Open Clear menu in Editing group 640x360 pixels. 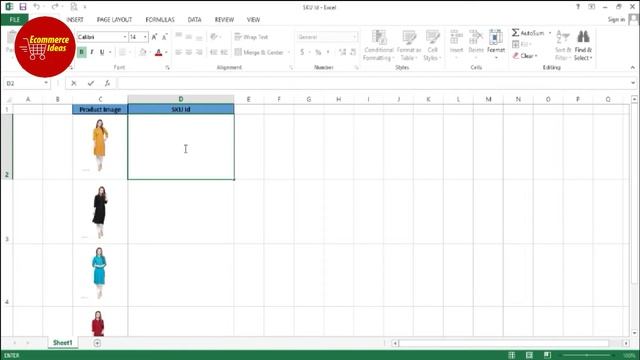pos(525,56)
